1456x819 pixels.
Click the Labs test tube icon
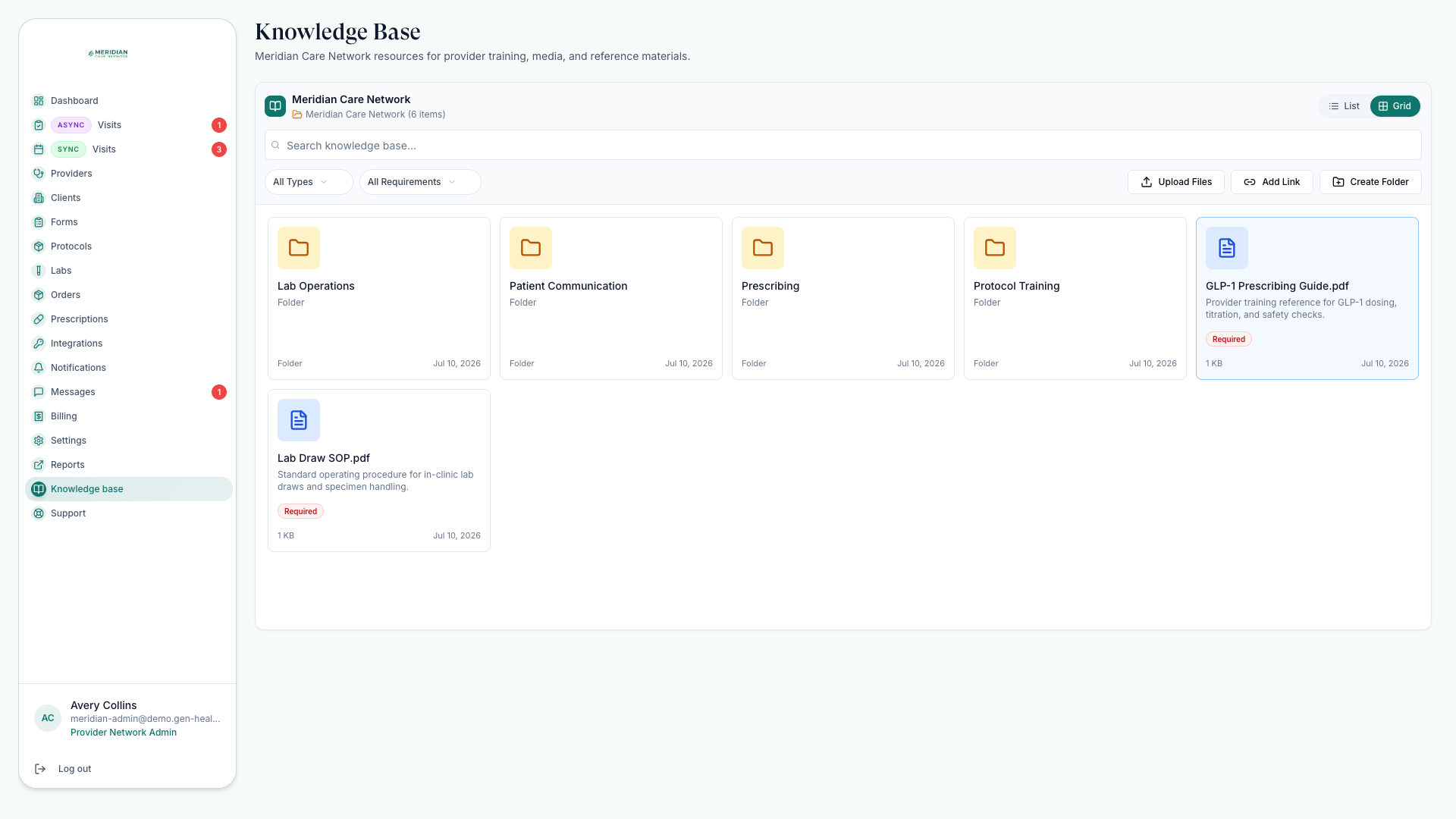[x=39, y=271]
